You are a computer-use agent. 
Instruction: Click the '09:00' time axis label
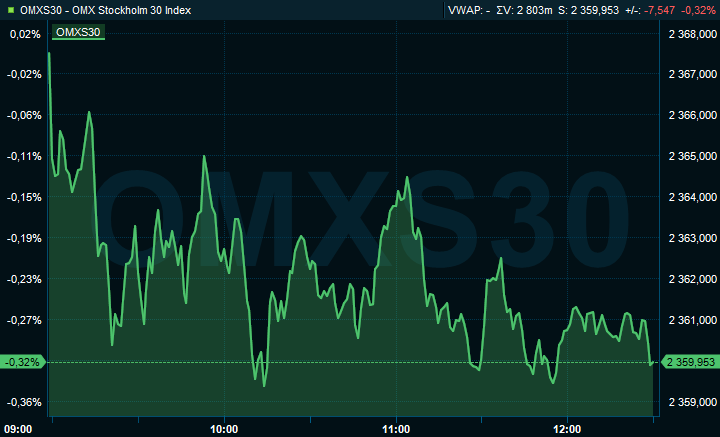tap(18, 429)
